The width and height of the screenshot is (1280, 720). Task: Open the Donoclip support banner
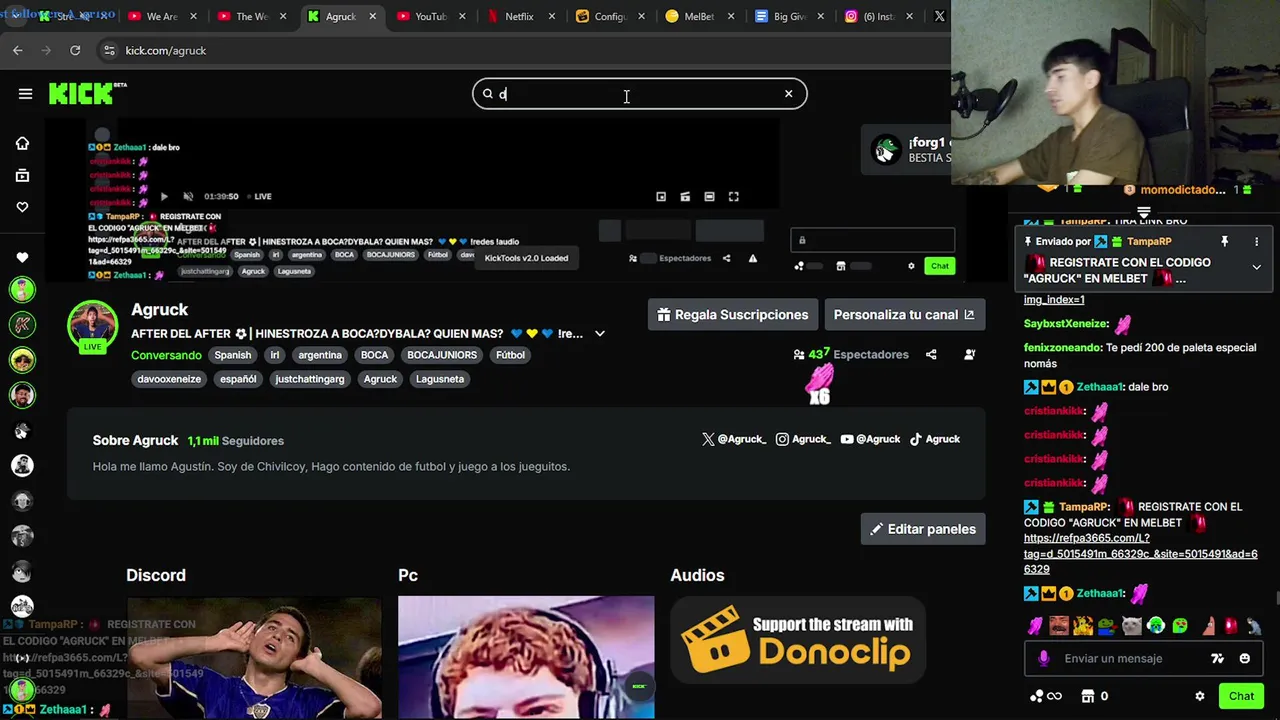(798, 640)
